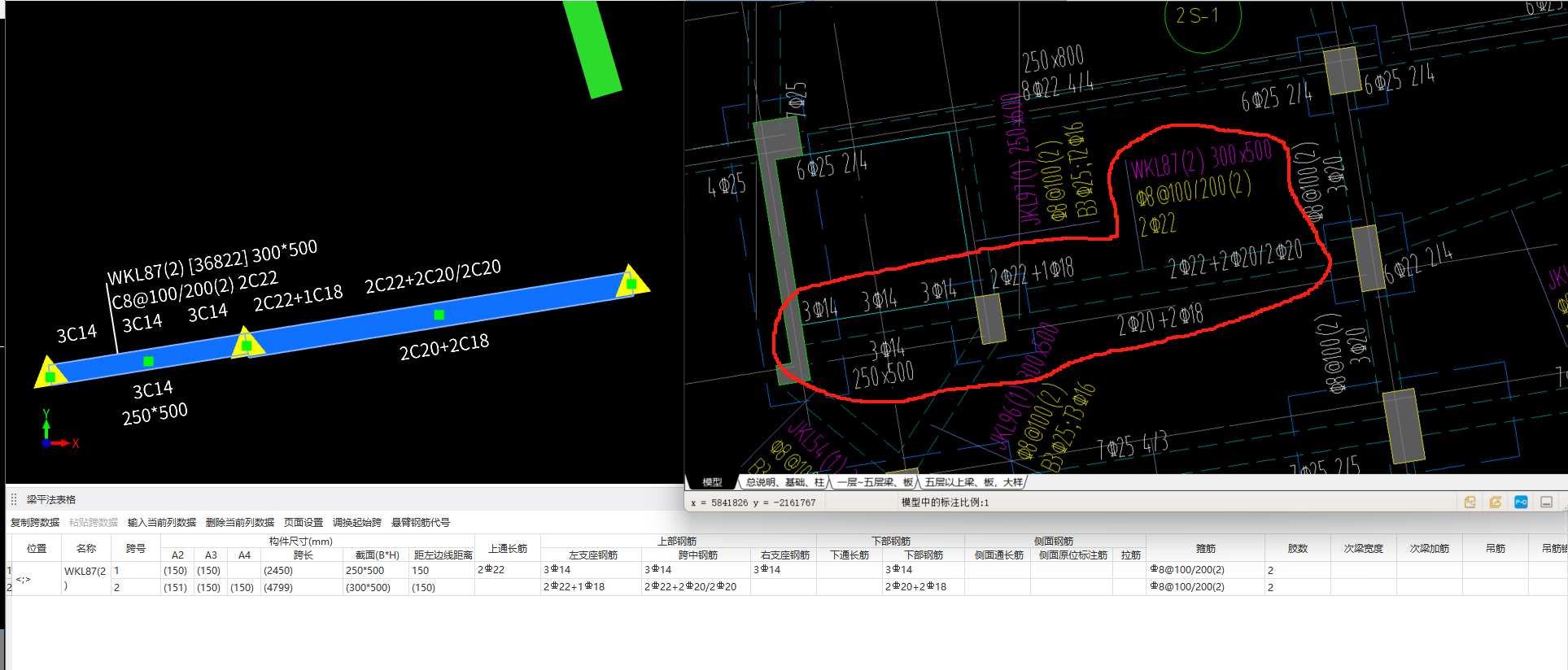Select the 2⌀22+2⌀20/2⌀20 mid-span cell
The width and height of the screenshot is (1568, 670).
[697, 586]
